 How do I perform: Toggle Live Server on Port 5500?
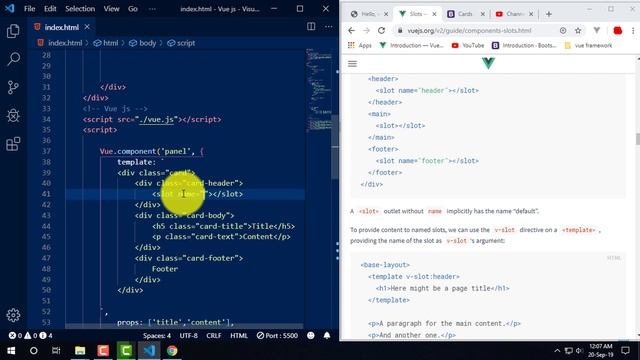[x=278, y=336]
